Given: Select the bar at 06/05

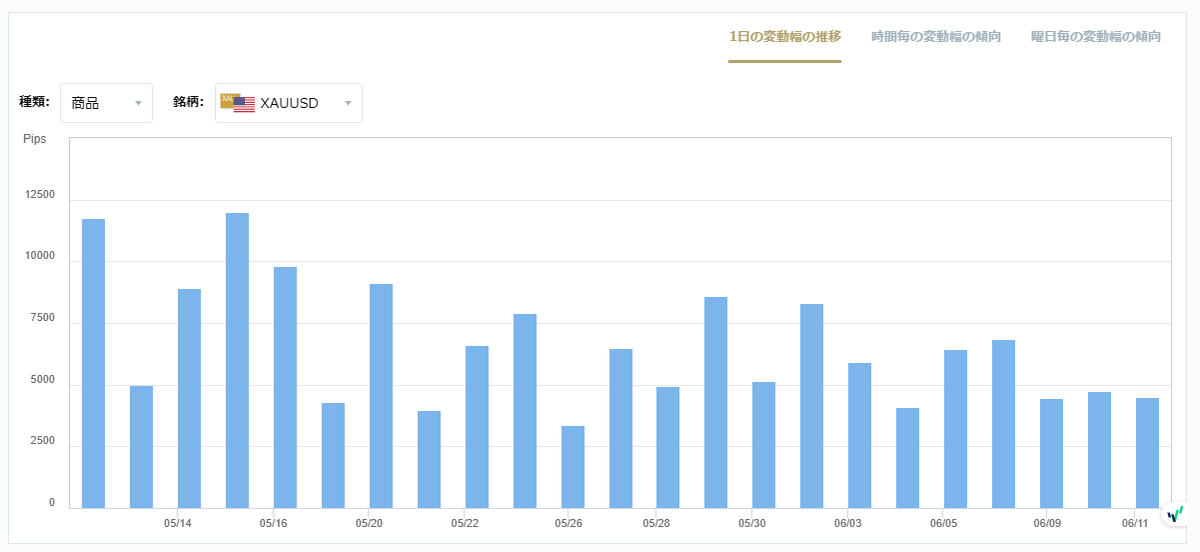Looking at the screenshot, I should tap(956, 429).
